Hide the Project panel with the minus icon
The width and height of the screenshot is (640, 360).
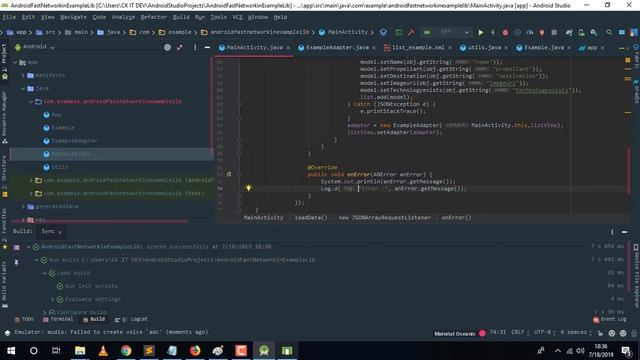pos(207,47)
